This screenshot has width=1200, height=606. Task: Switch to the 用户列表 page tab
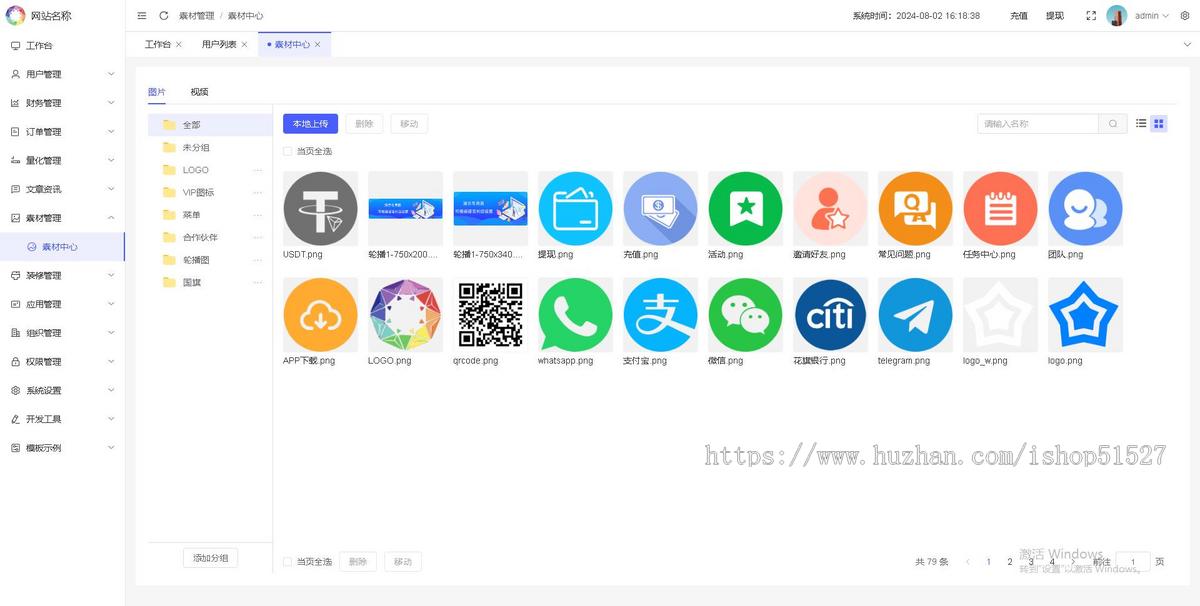click(219, 44)
